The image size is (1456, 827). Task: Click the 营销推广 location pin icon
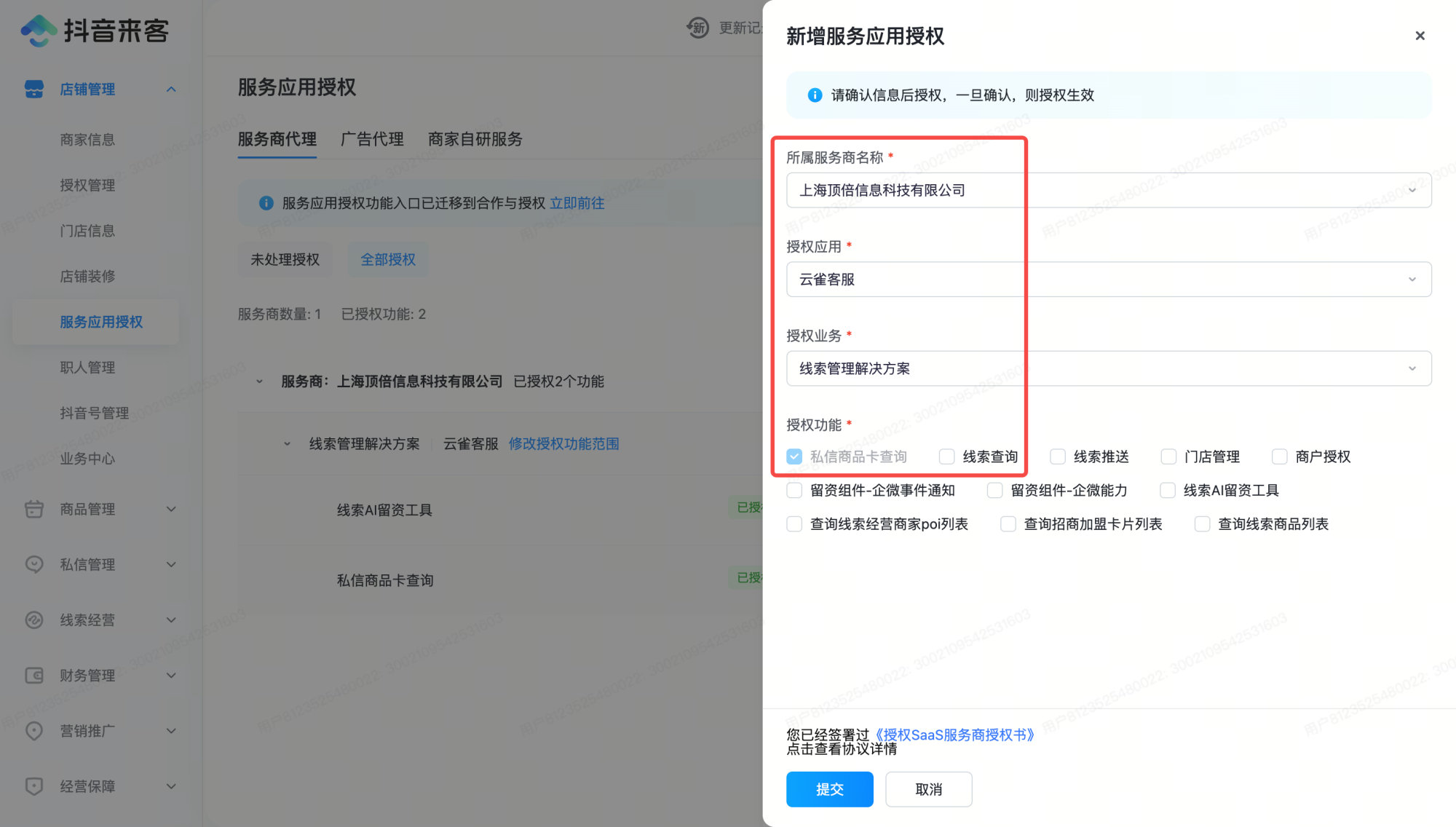(x=34, y=730)
